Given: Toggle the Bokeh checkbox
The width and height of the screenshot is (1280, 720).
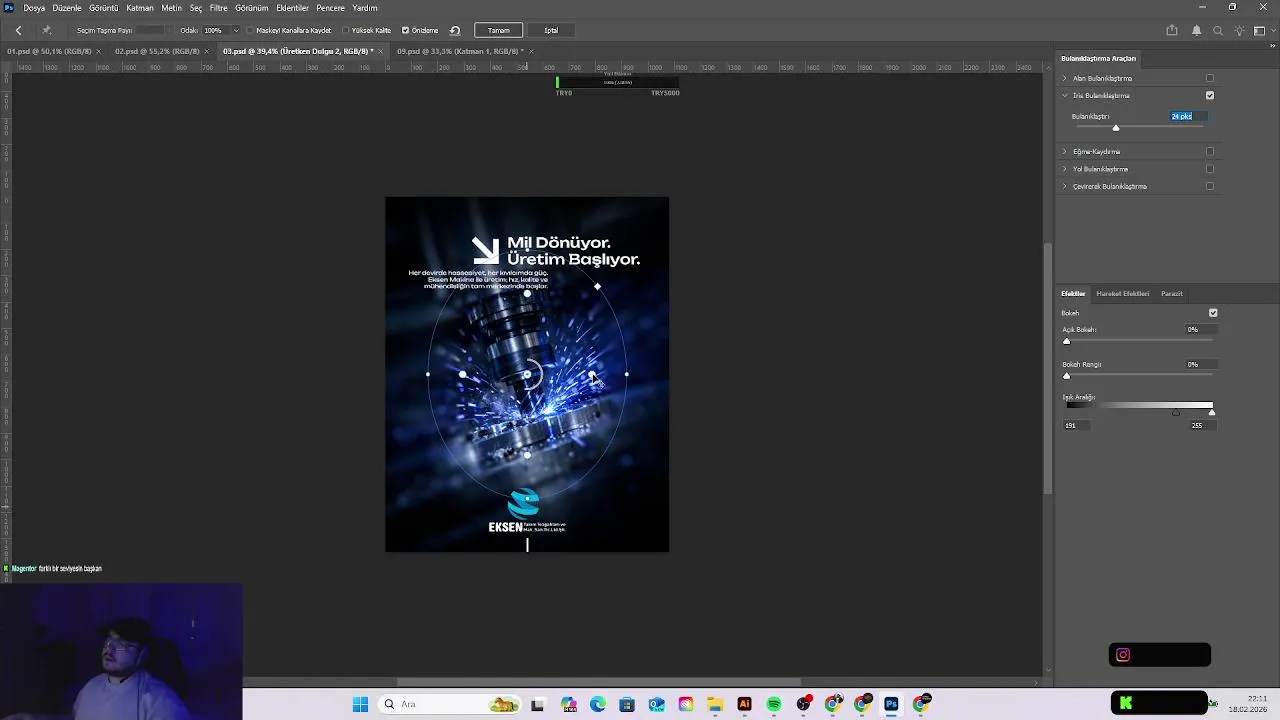Looking at the screenshot, I should tap(1213, 313).
